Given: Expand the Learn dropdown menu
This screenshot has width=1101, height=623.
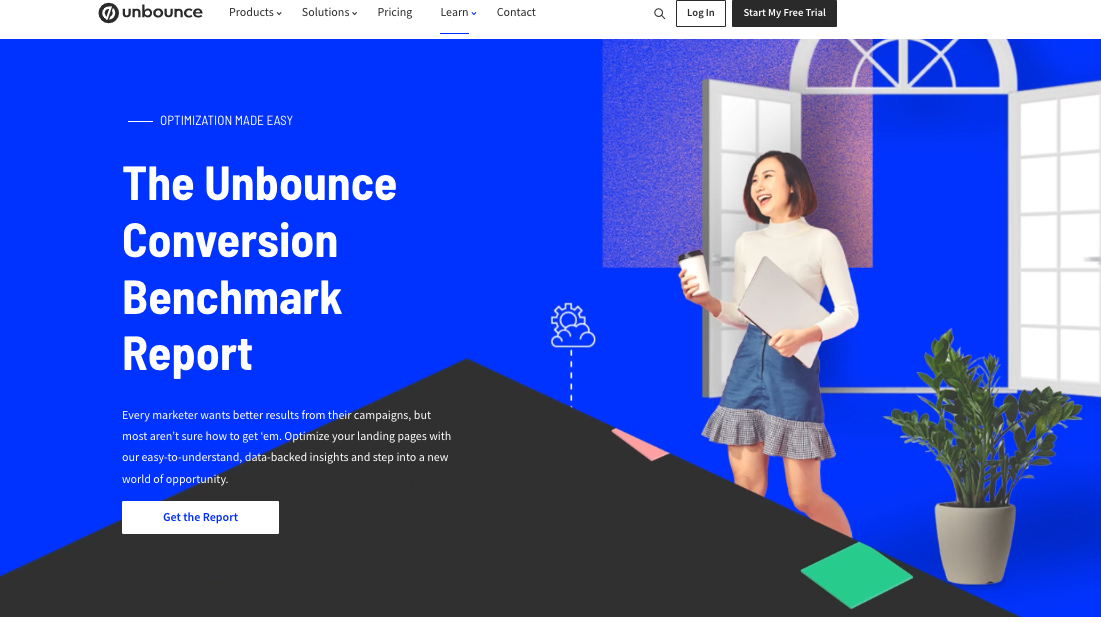Looking at the screenshot, I should point(458,13).
